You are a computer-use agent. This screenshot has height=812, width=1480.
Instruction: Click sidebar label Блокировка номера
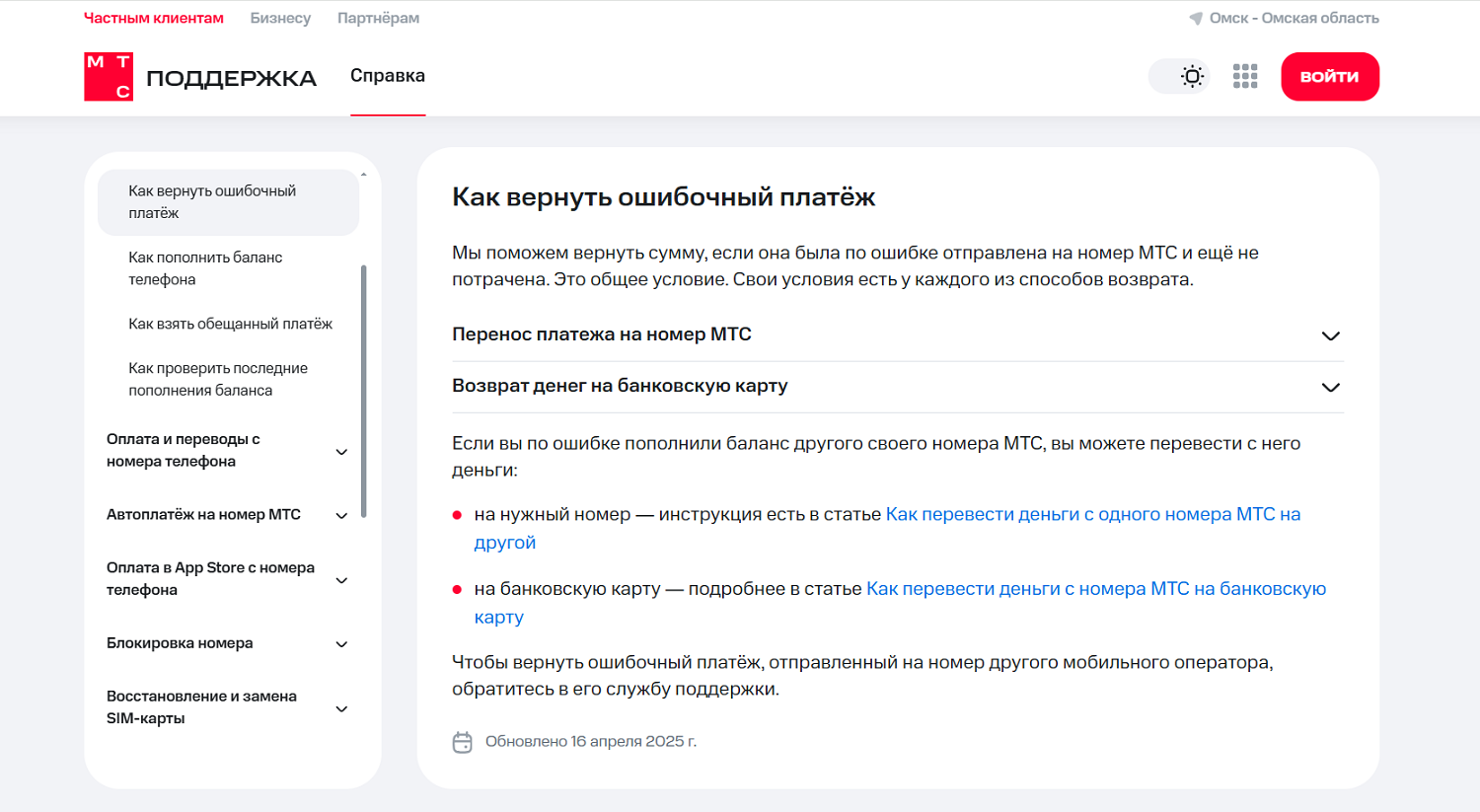click(180, 643)
